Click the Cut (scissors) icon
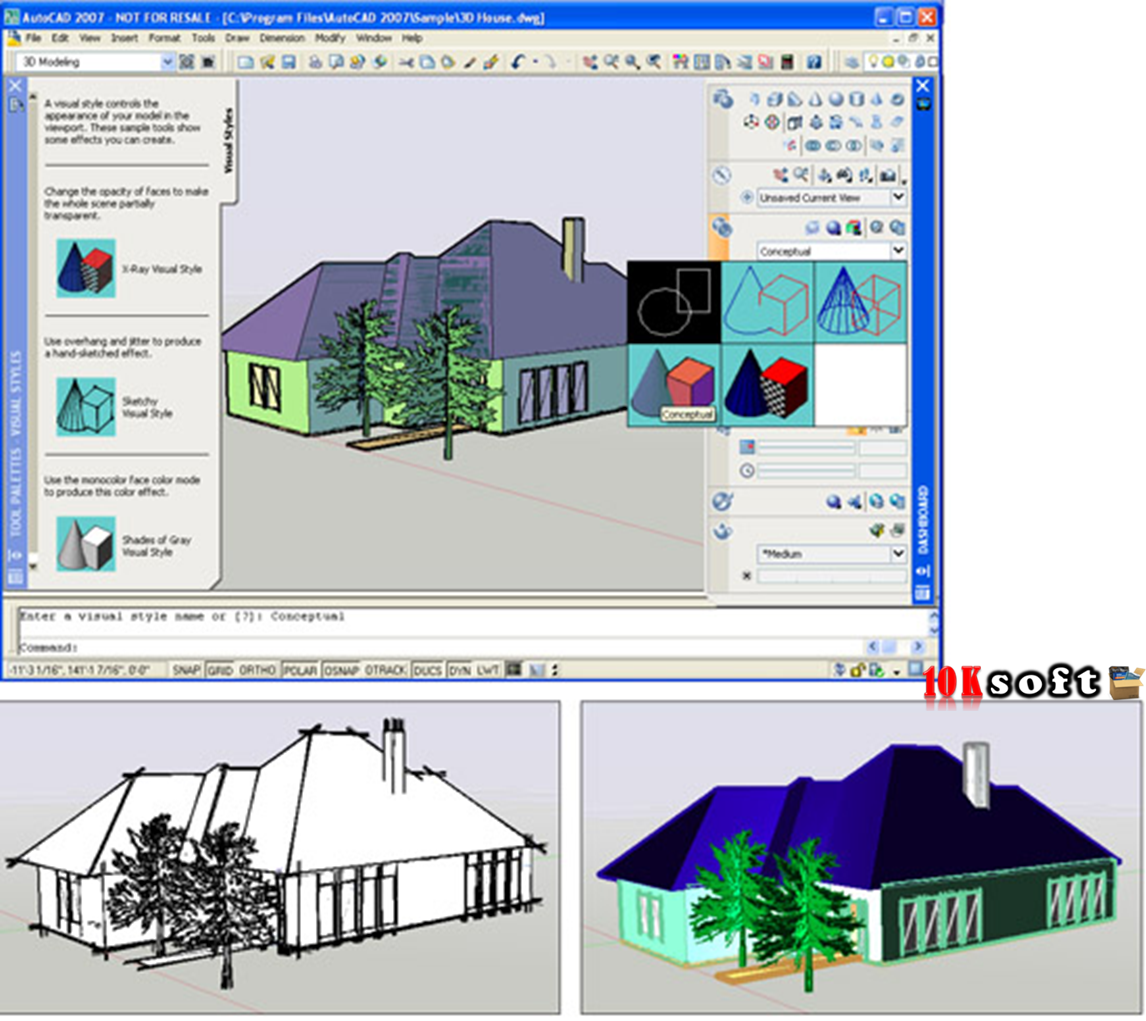 [x=406, y=62]
